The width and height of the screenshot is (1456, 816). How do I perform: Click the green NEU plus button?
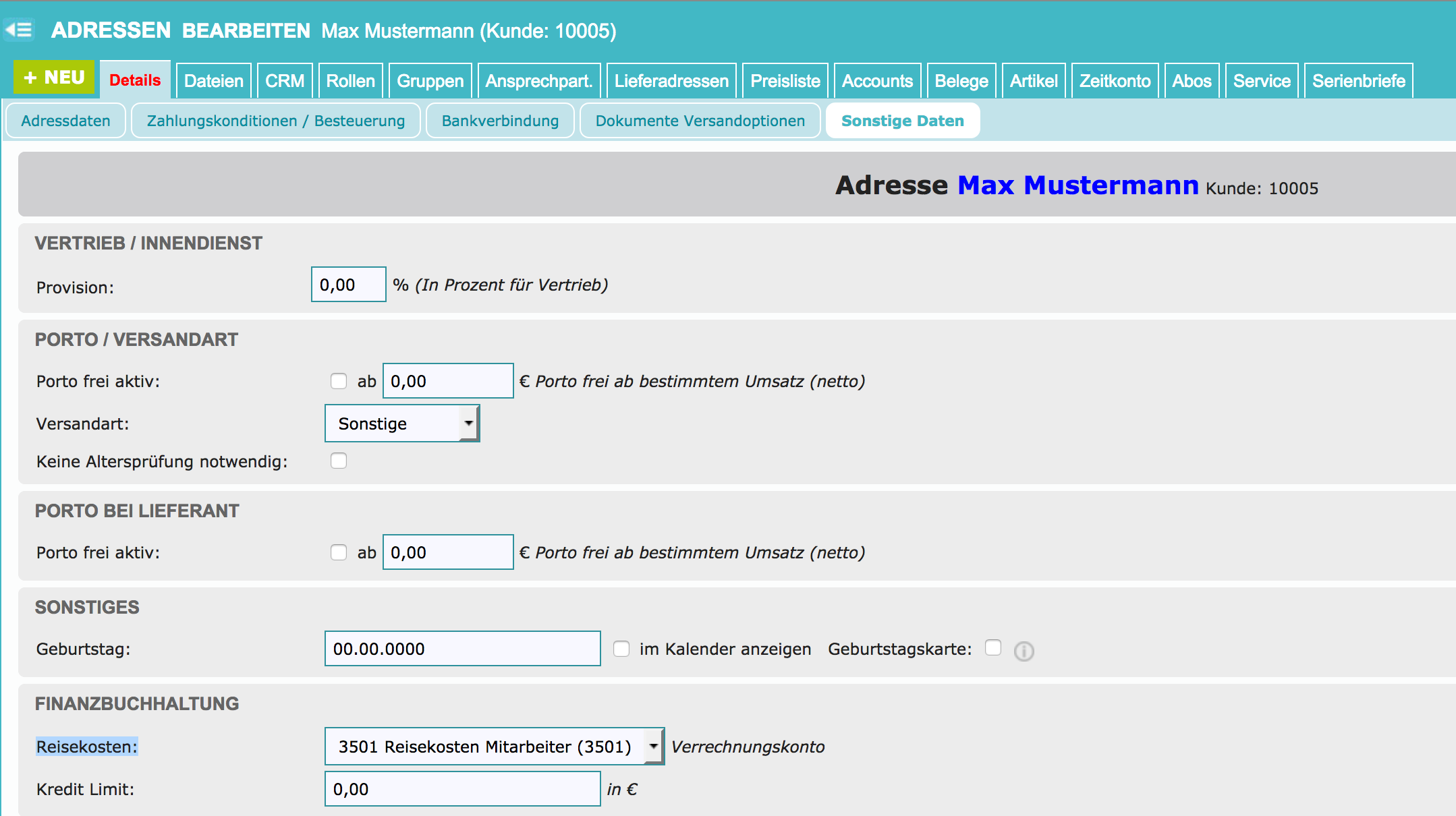(54, 78)
